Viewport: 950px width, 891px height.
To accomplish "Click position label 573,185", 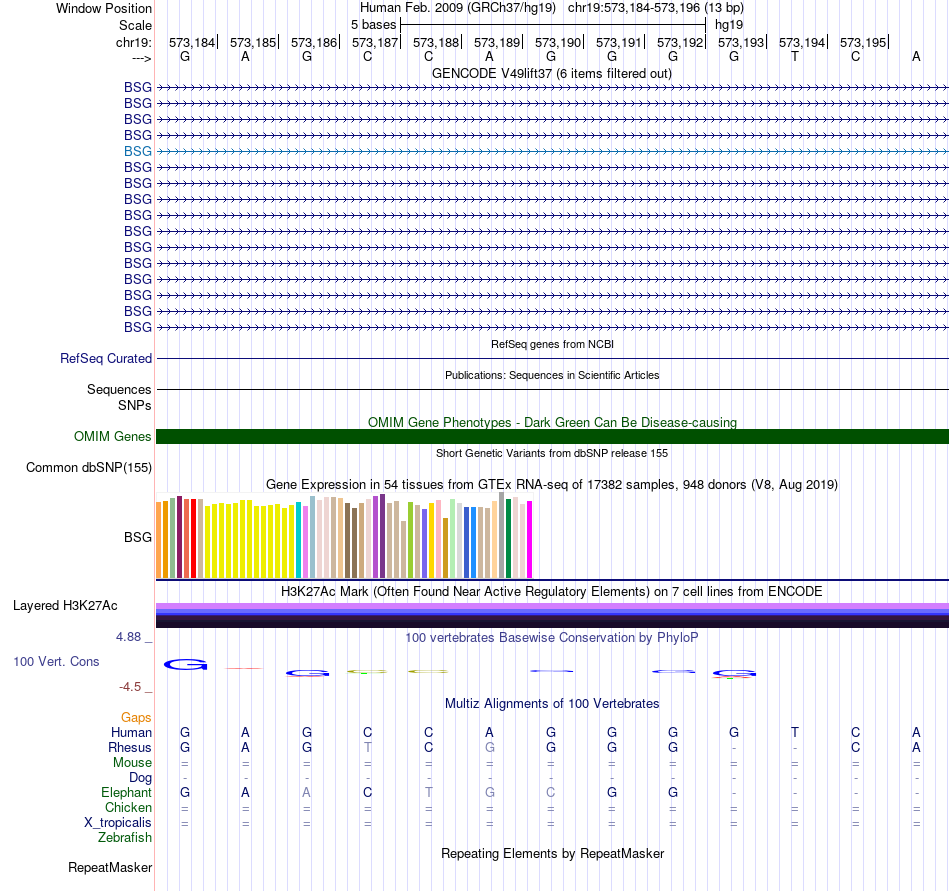I will (253, 42).
